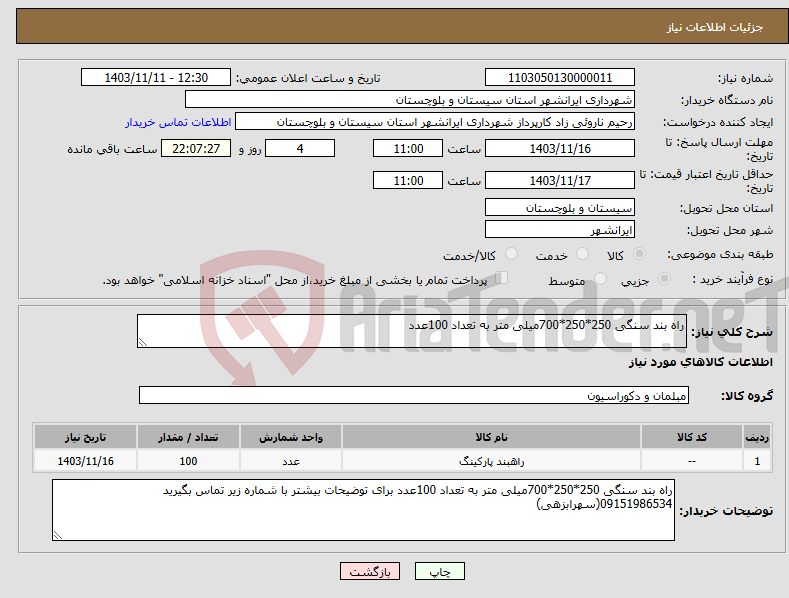This screenshot has width=789, height=598.
Task: Click the remaining days field showing 4
Action: click(300, 148)
